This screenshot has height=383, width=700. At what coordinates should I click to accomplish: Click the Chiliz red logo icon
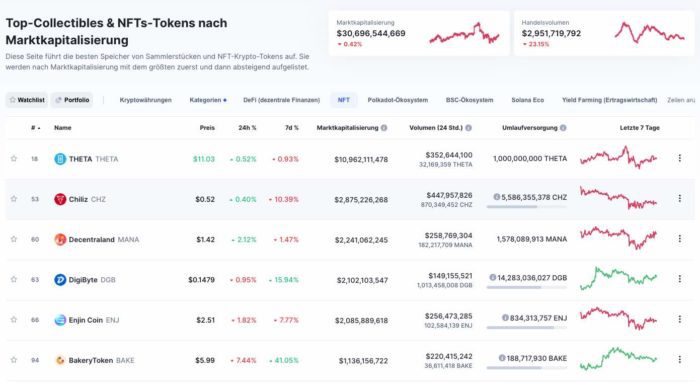(x=60, y=199)
